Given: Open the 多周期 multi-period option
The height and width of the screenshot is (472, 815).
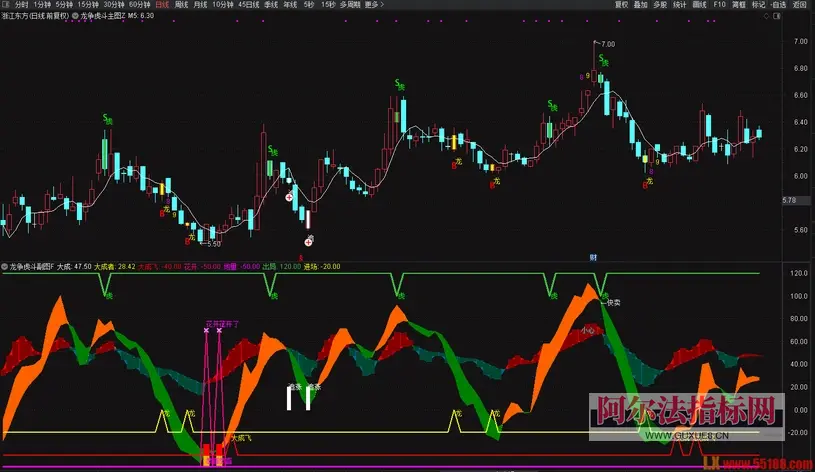Looking at the screenshot, I should (x=349, y=5).
